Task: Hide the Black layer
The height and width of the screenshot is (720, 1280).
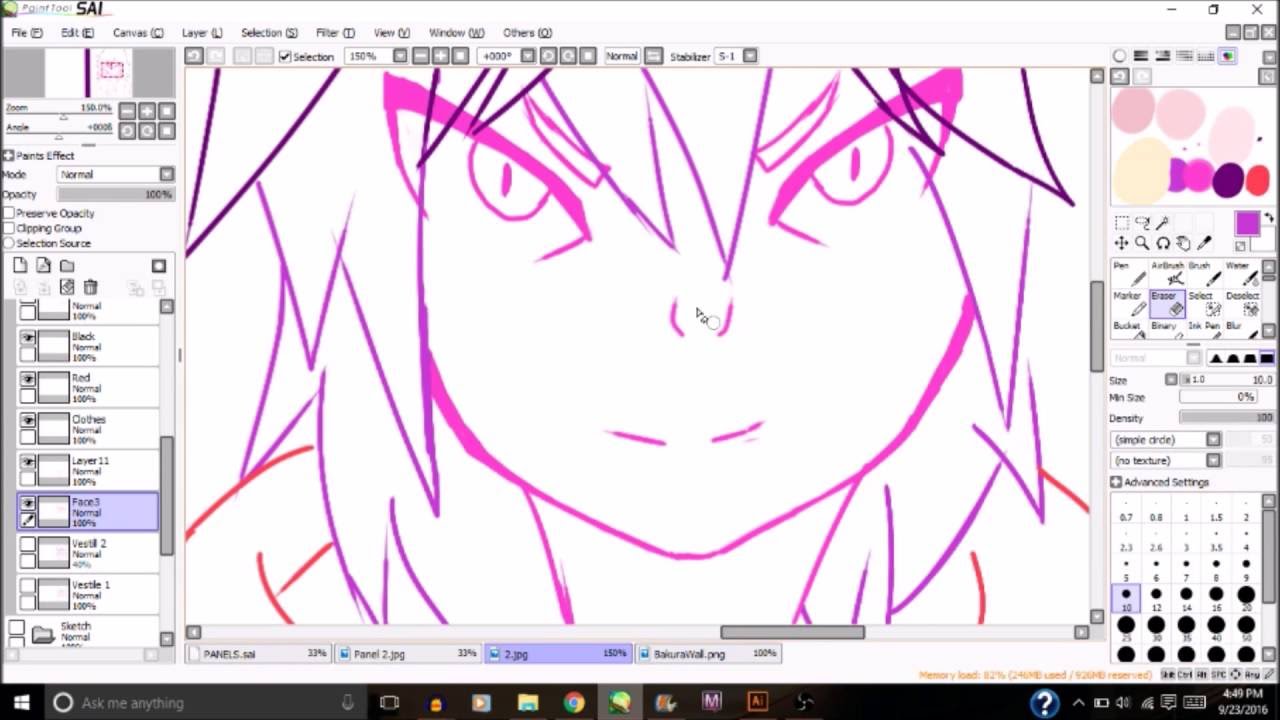Action: [x=28, y=338]
